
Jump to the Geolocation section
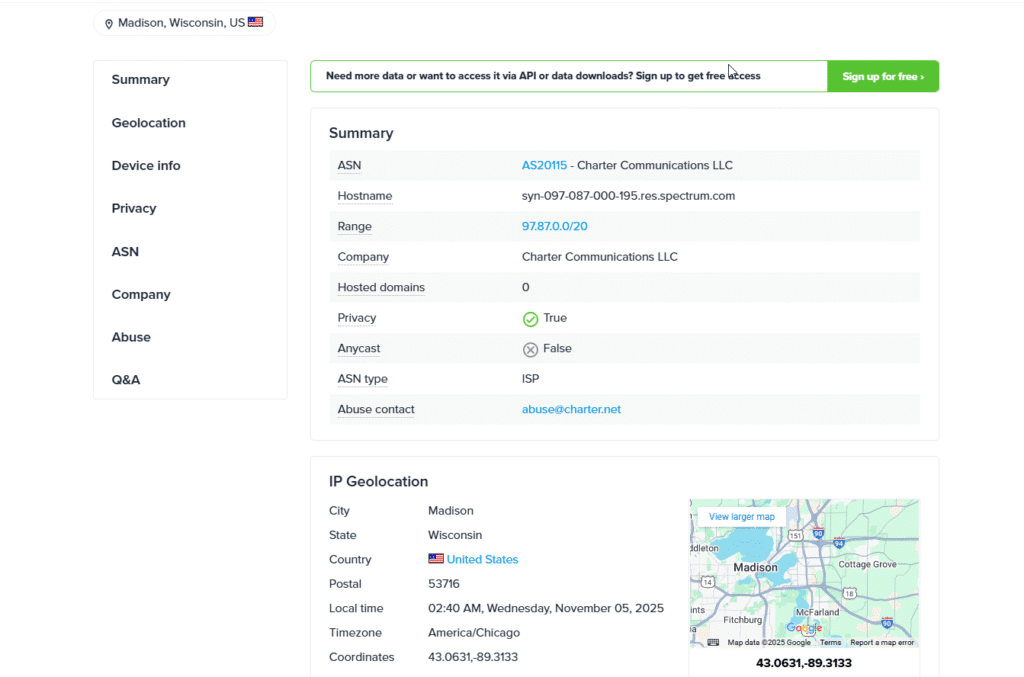coord(149,123)
